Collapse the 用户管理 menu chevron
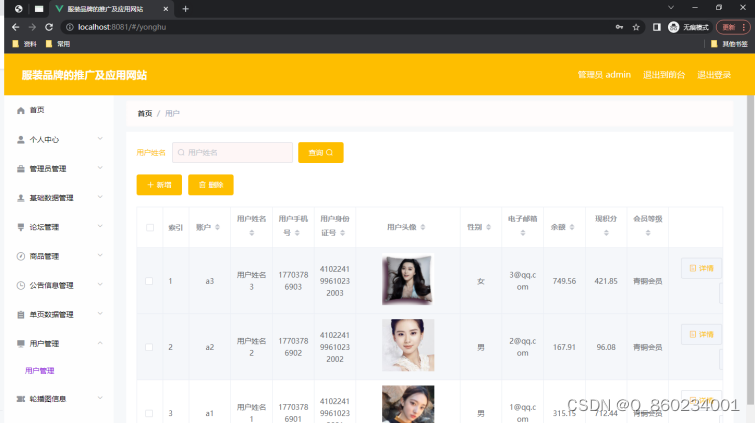The width and height of the screenshot is (755, 423). 100,343
